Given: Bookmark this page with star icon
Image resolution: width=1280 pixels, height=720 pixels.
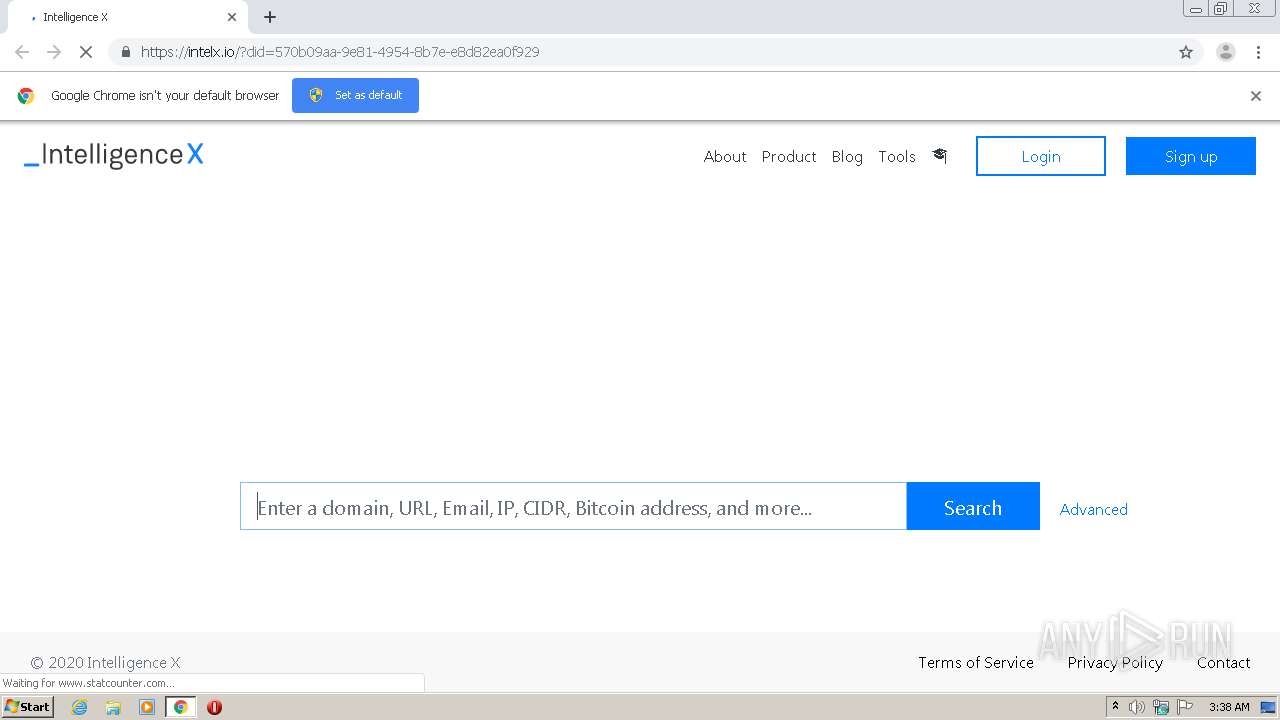Looking at the screenshot, I should pyautogui.click(x=1186, y=52).
